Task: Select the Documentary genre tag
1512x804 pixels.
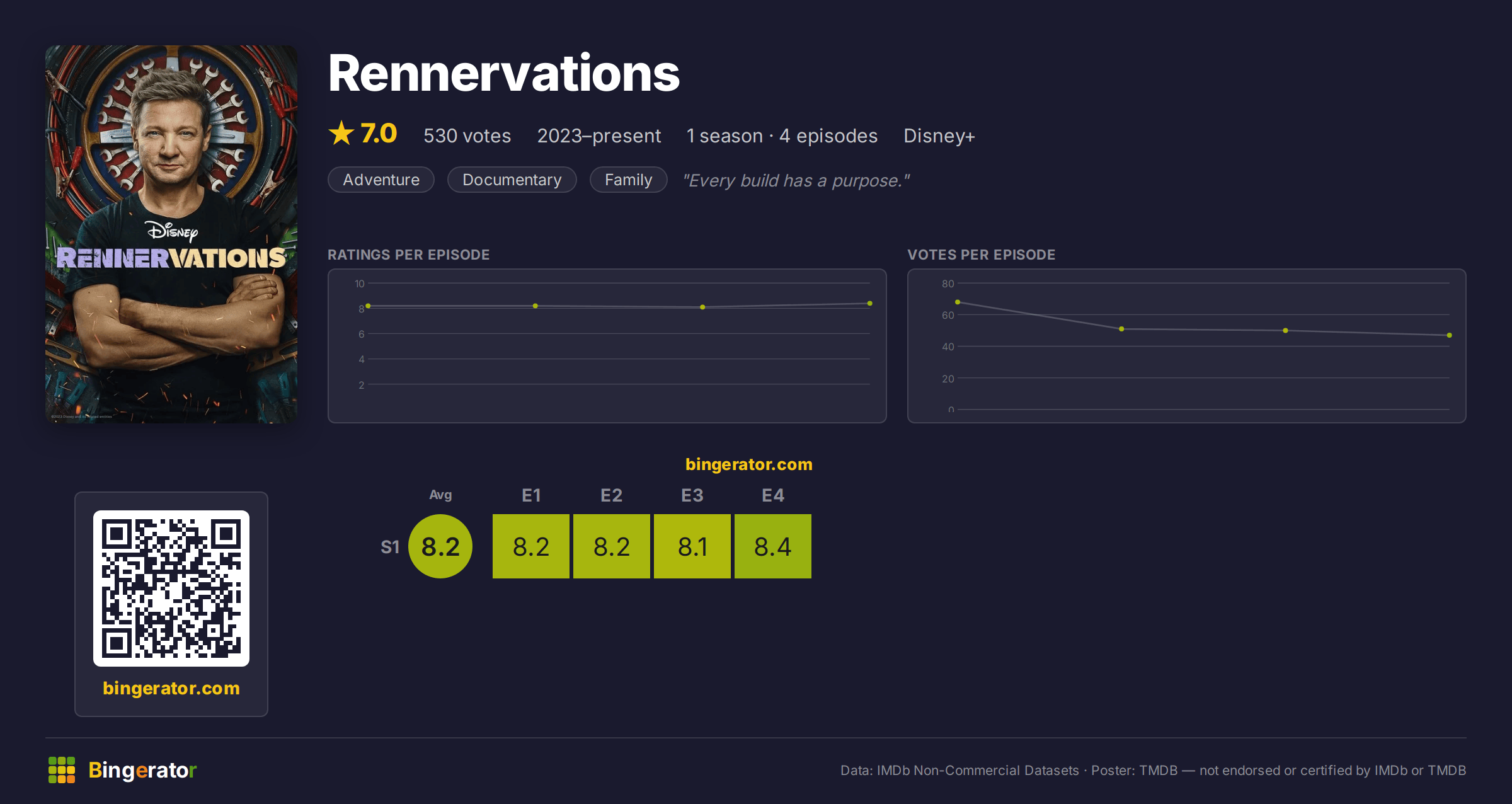Action: click(512, 180)
